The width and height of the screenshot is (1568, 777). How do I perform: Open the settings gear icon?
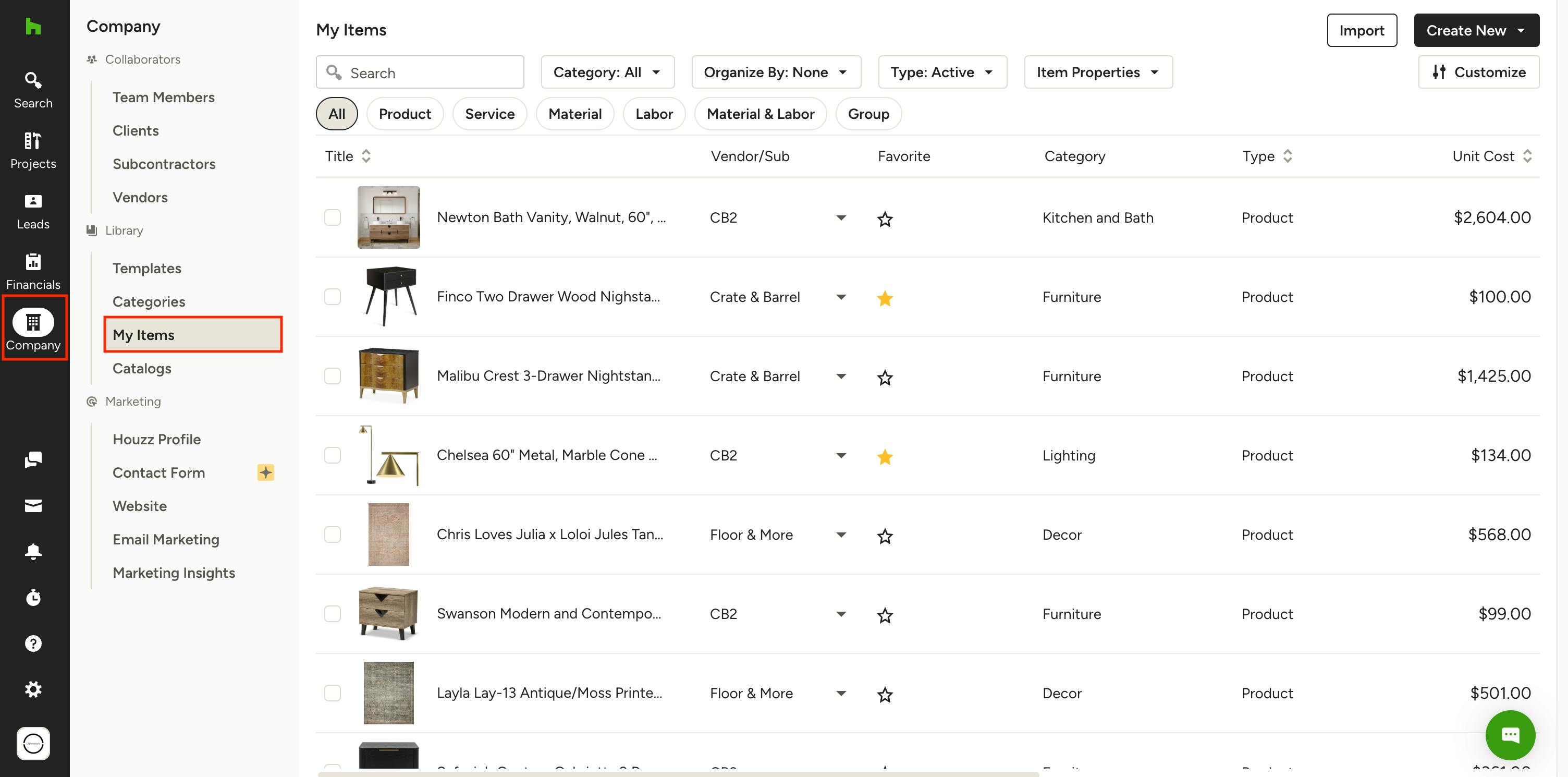click(x=33, y=689)
